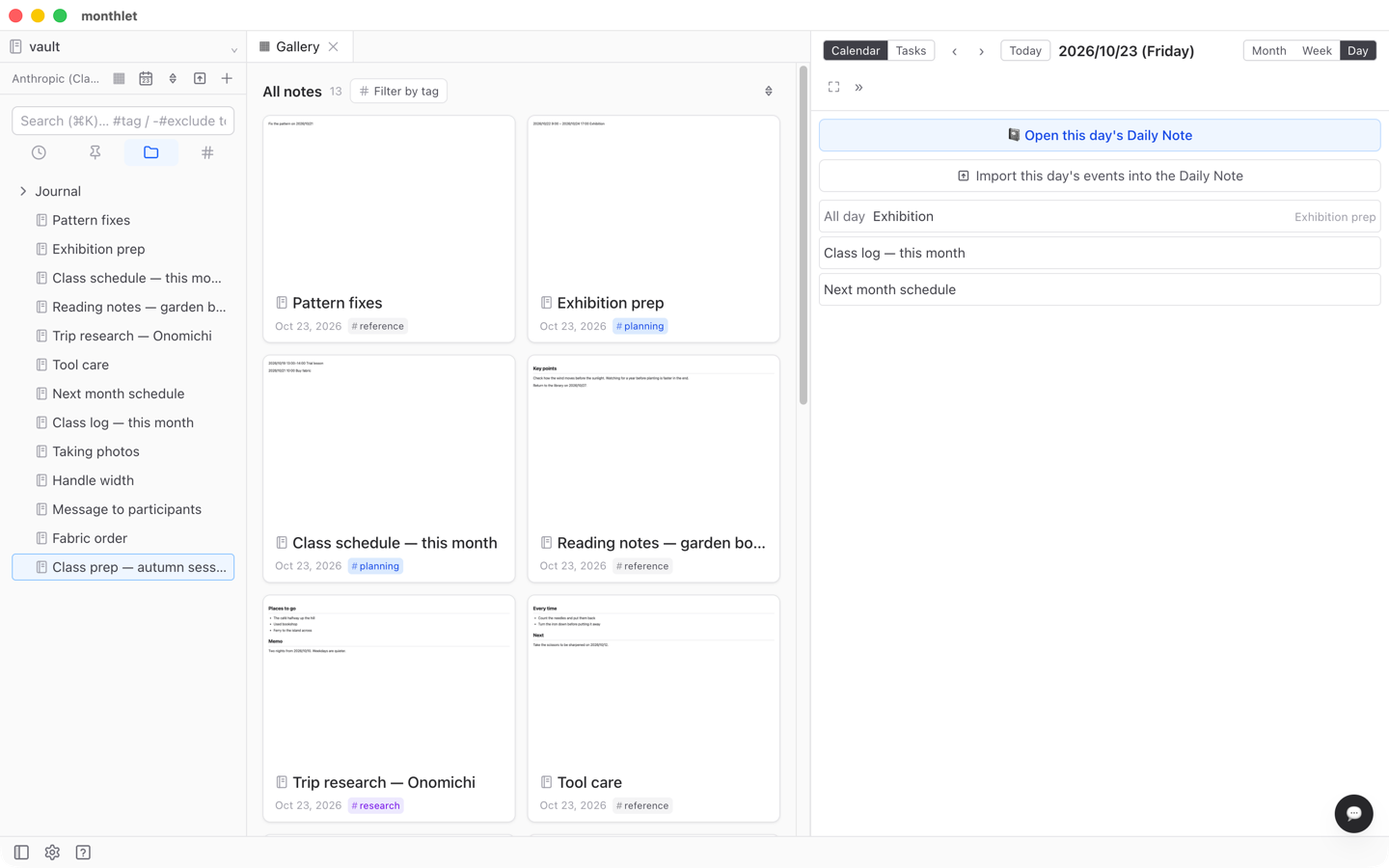Expand the Journal folder

pos(23,191)
